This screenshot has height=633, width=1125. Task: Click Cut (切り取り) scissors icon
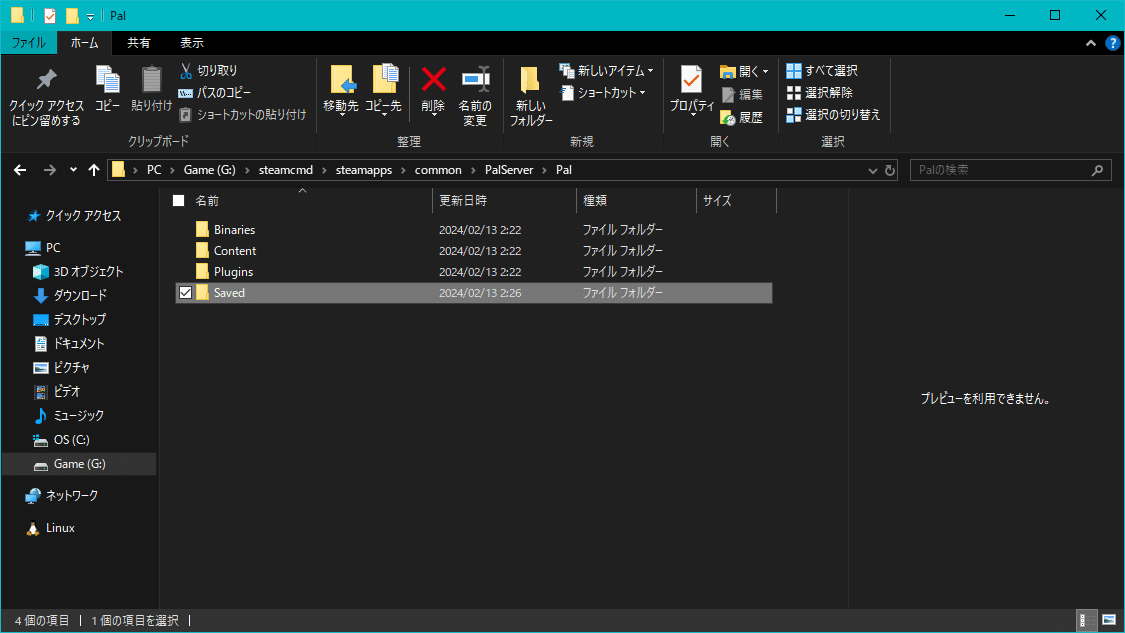pyautogui.click(x=186, y=70)
